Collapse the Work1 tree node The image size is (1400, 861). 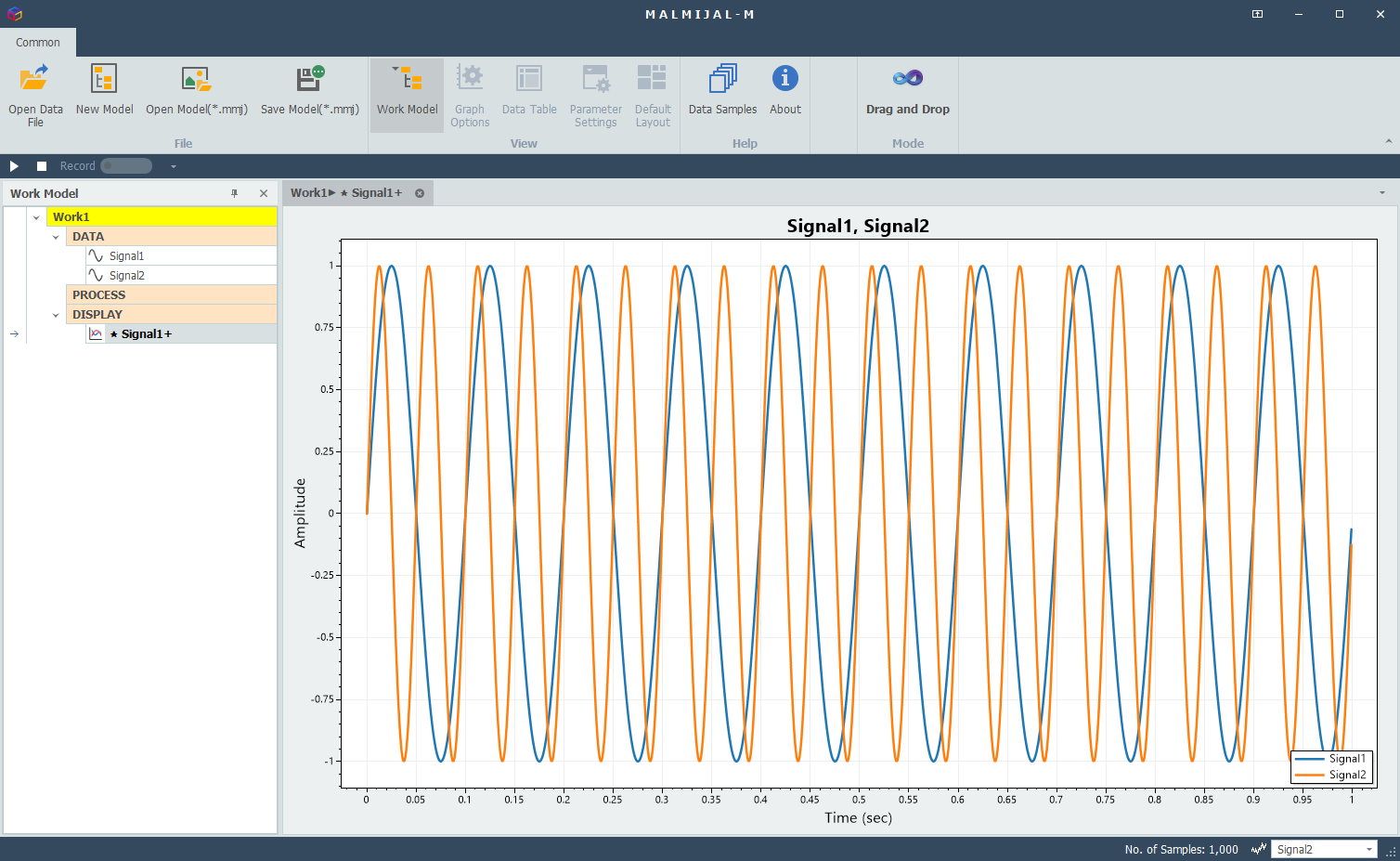[36, 217]
